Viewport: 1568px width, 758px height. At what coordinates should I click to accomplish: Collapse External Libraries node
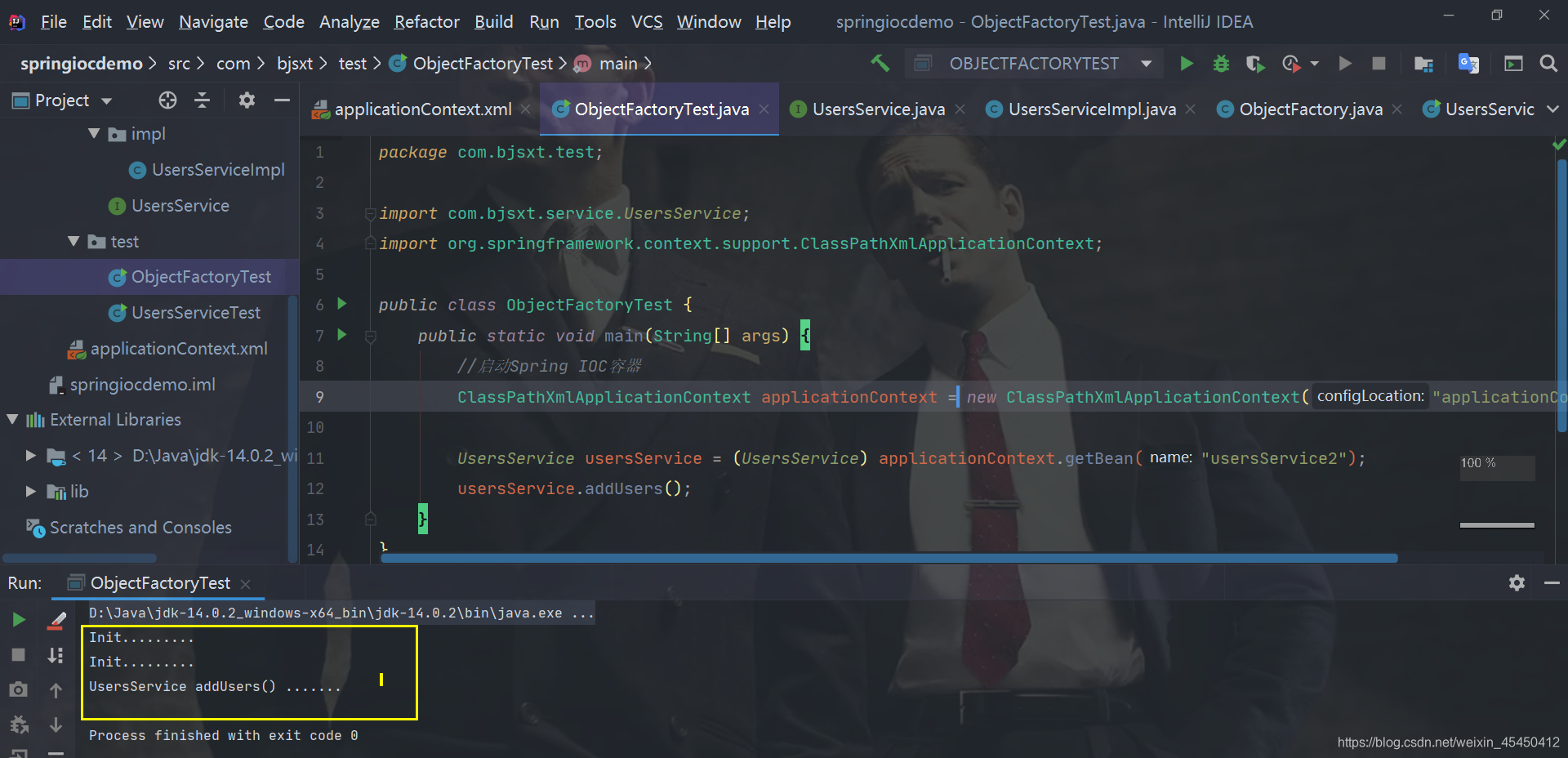tap(12, 419)
